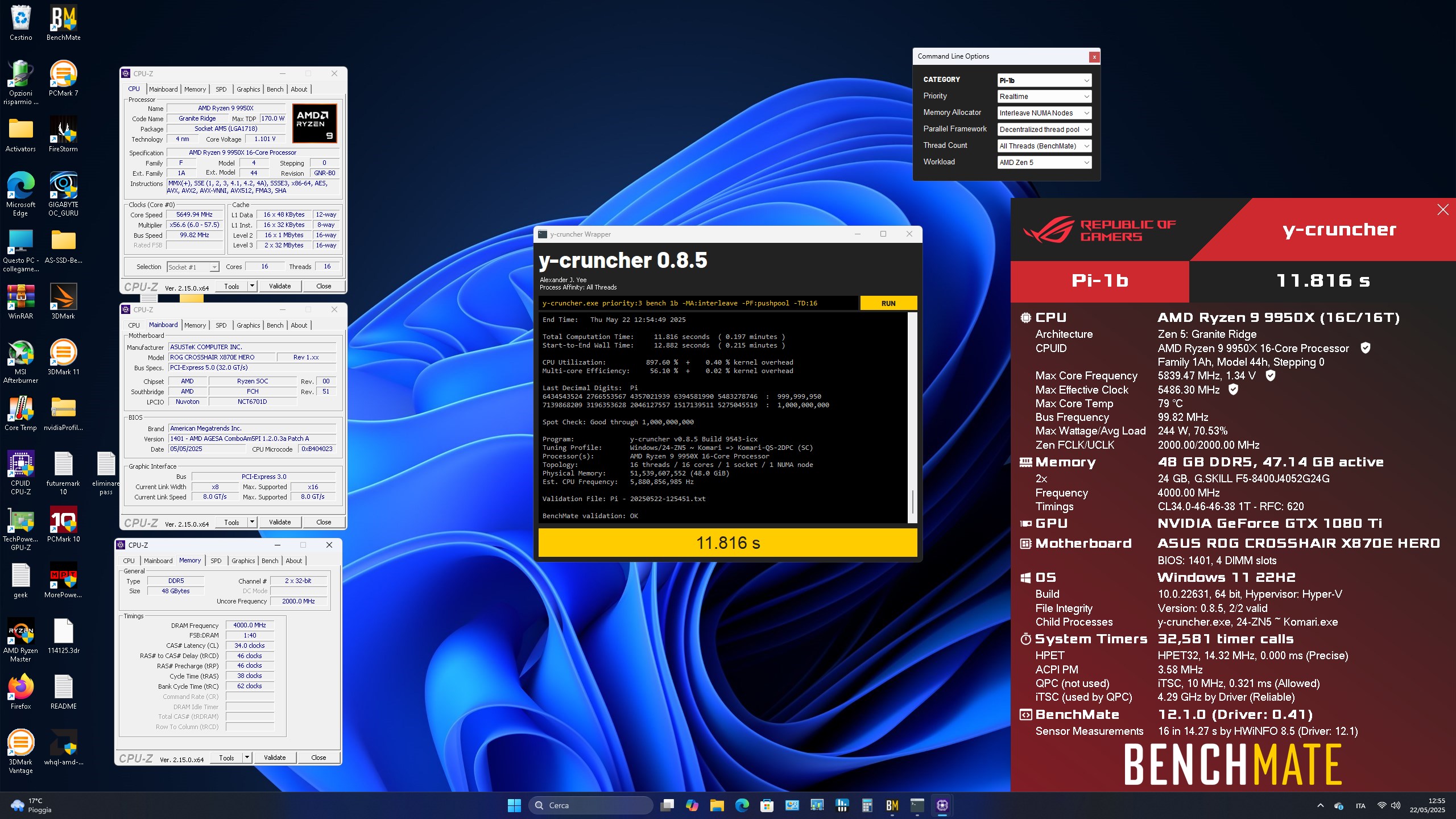Viewport: 1456px width, 819px height.
Task: Click the ITA language indicator
Action: [x=1360, y=805]
